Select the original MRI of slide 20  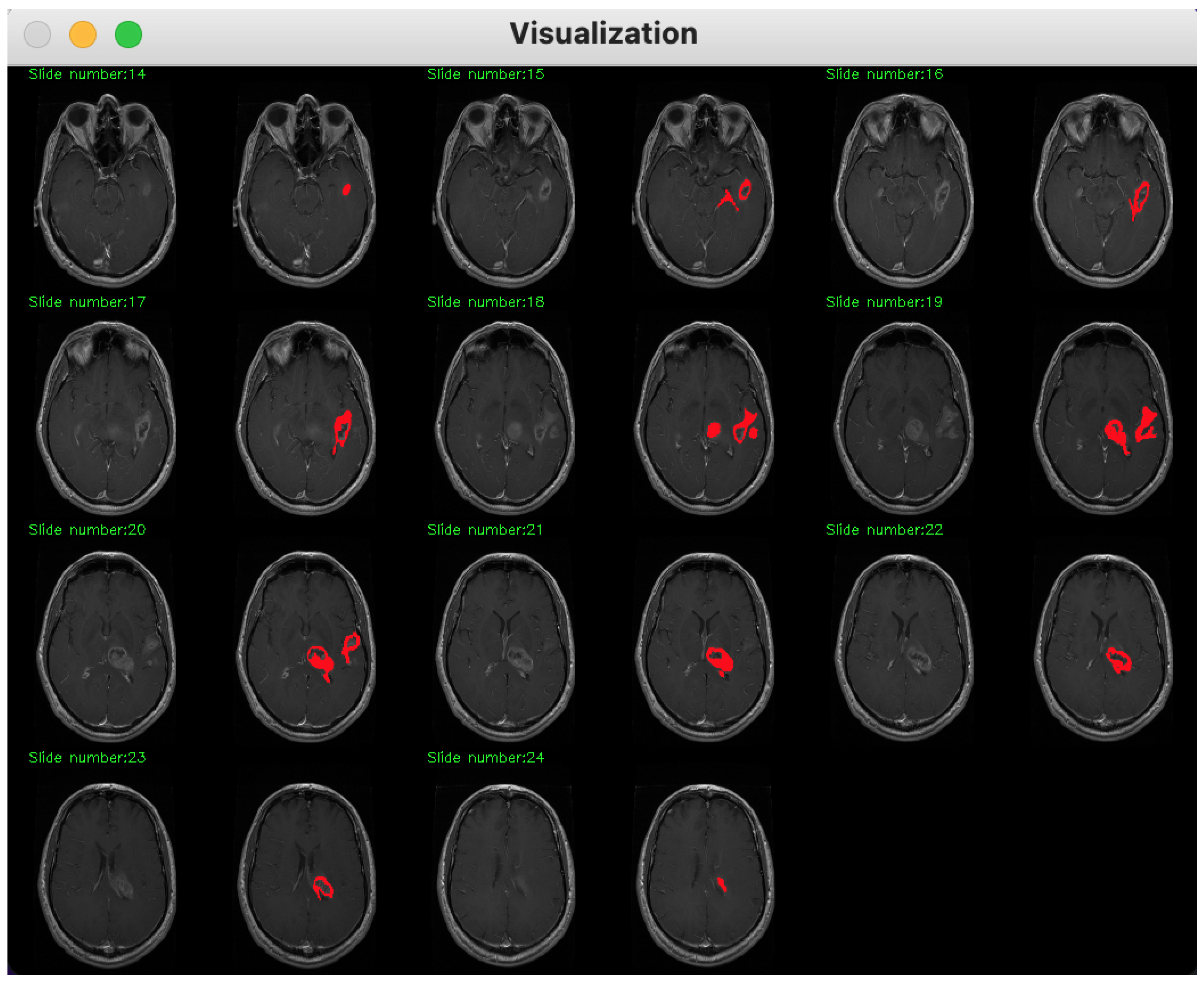(106, 647)
